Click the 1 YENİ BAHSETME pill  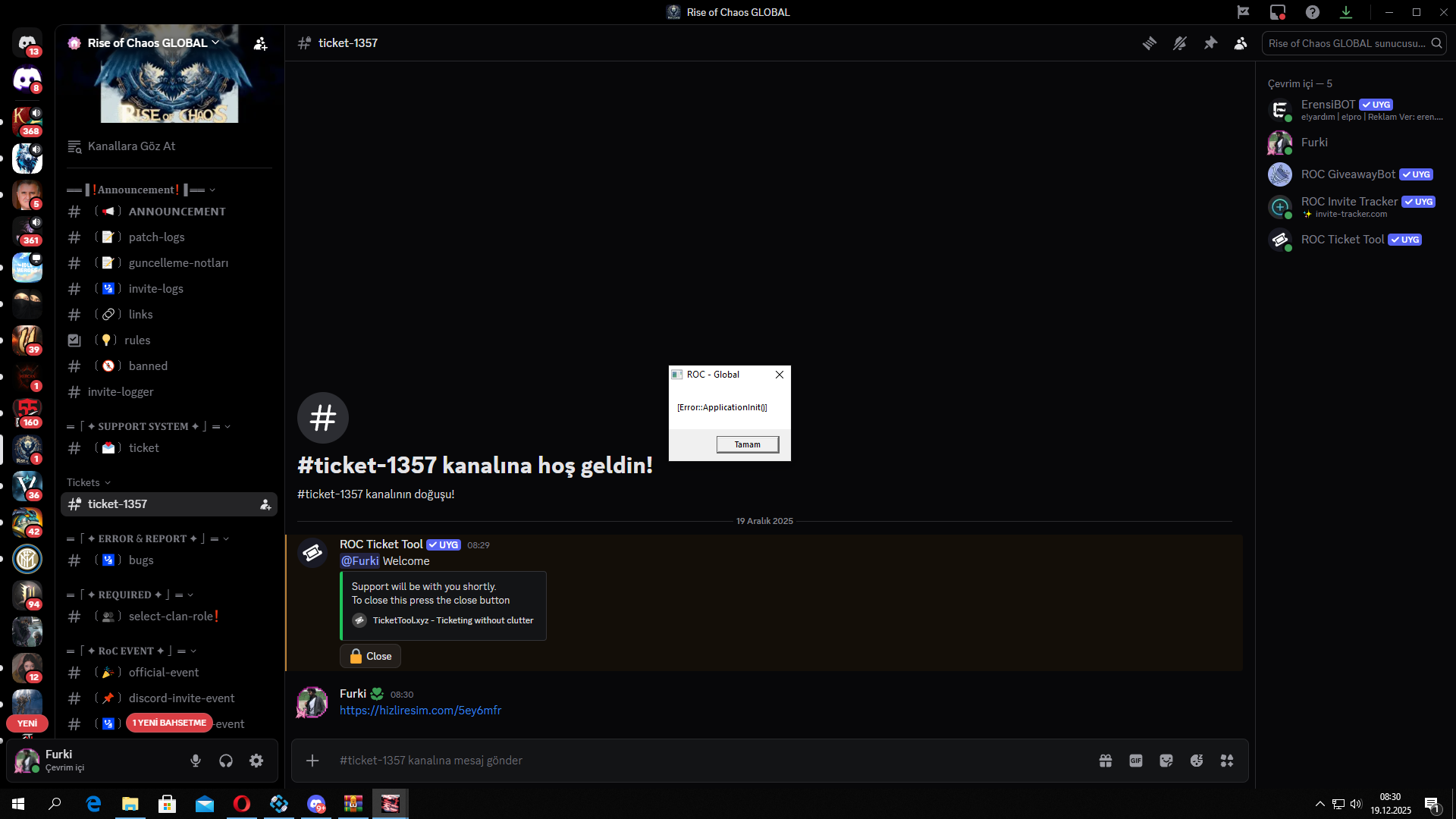169,723
